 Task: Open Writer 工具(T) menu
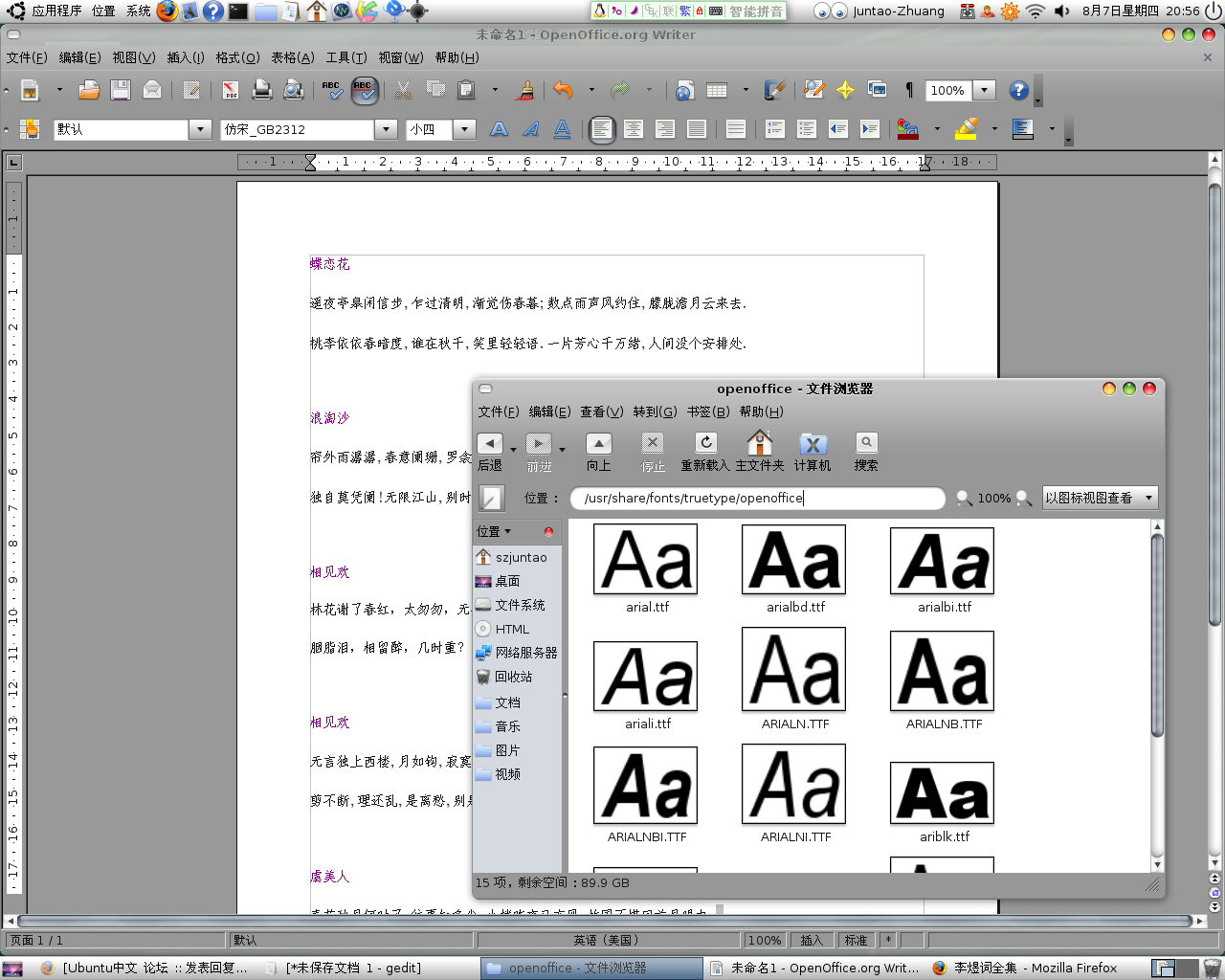tap(346, 57)
